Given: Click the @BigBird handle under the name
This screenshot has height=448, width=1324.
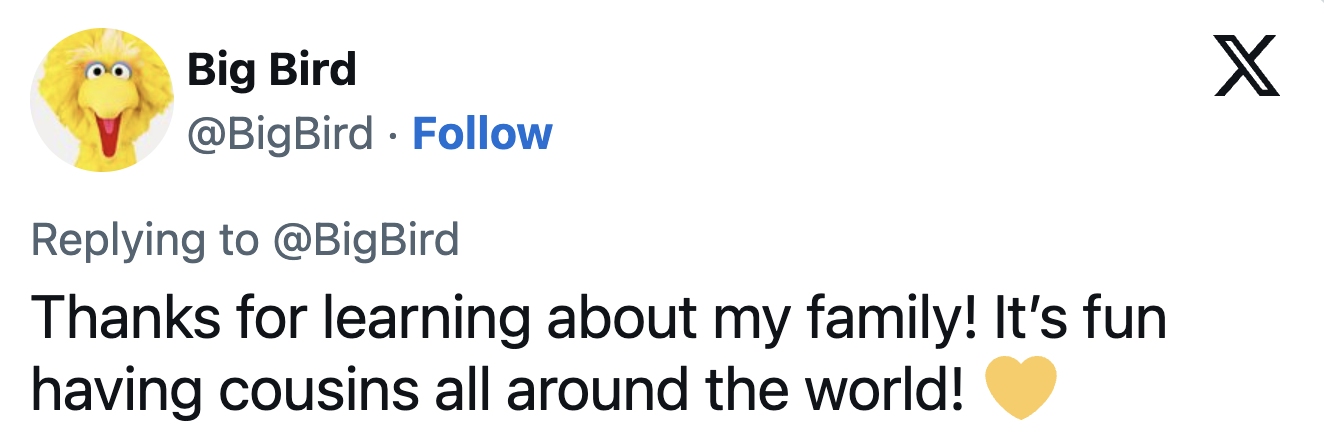Looking at the screenshot, I should [x=280, y=133].
